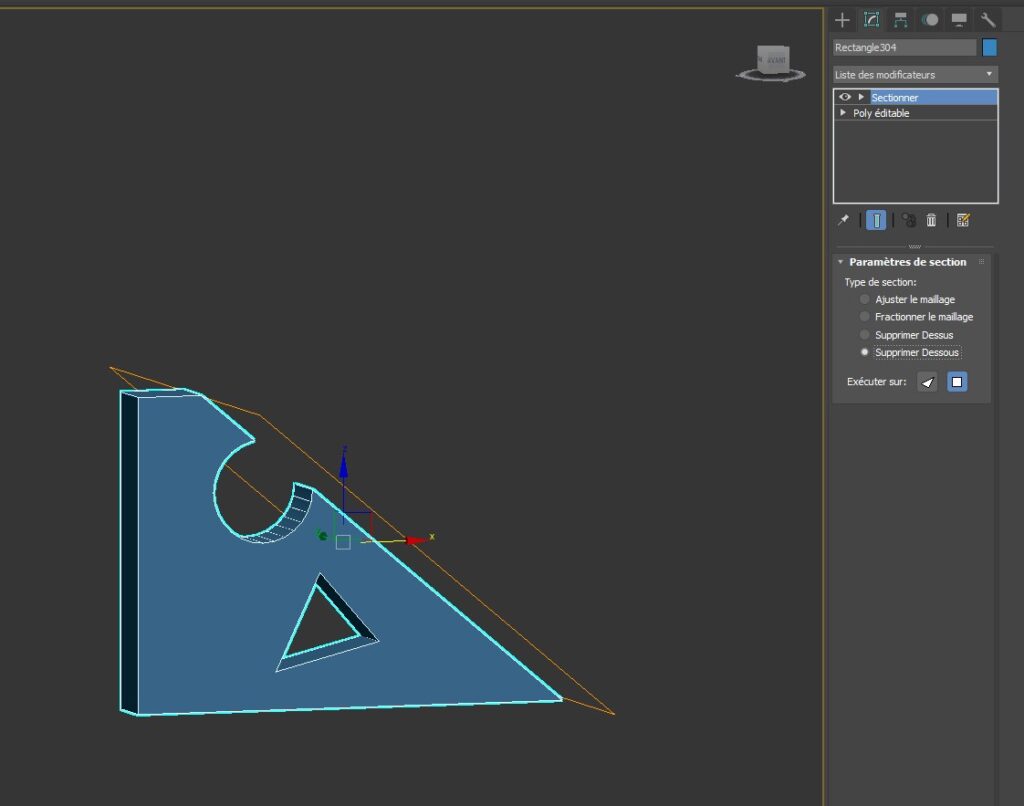Select Ajuster le maillage option
This screenshot has height=806, width=1024.
[x=865, y=299]
